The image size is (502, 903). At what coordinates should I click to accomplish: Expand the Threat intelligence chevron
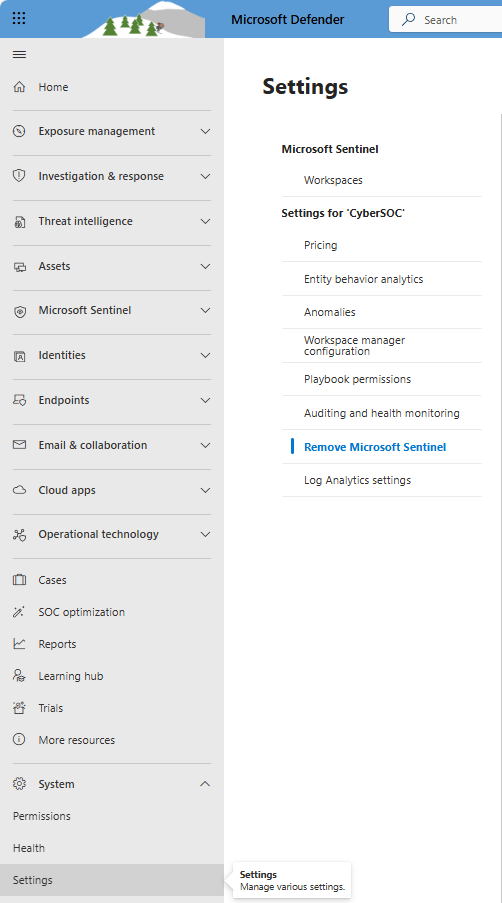(205, 221)
